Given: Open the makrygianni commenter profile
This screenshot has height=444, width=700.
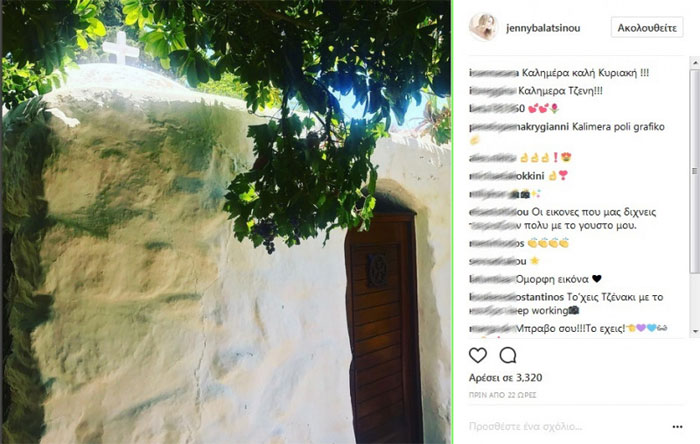Looking at the screenshot, I should (x=518, y=127).
